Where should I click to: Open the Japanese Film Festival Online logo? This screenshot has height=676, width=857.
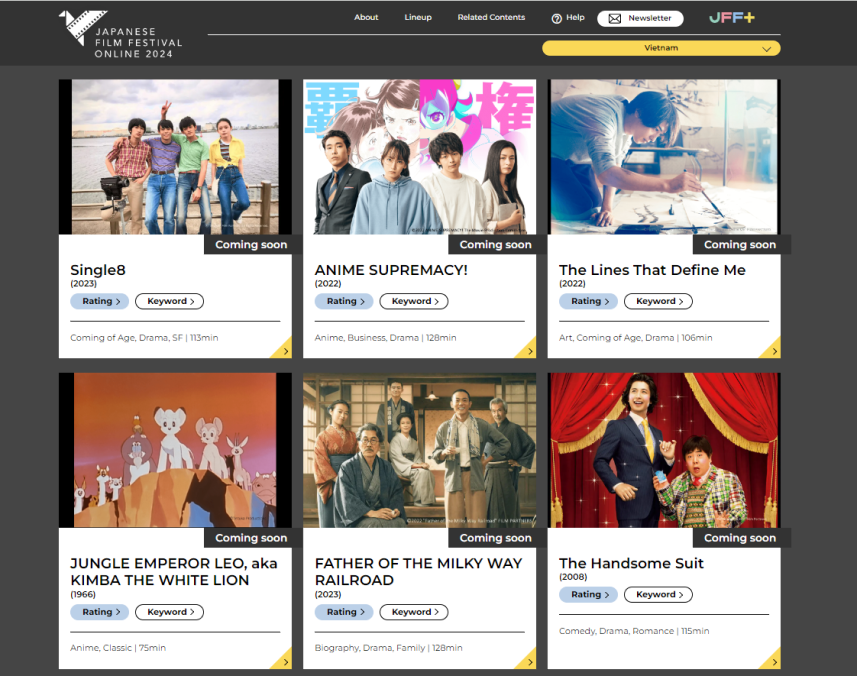coord(121,34)
